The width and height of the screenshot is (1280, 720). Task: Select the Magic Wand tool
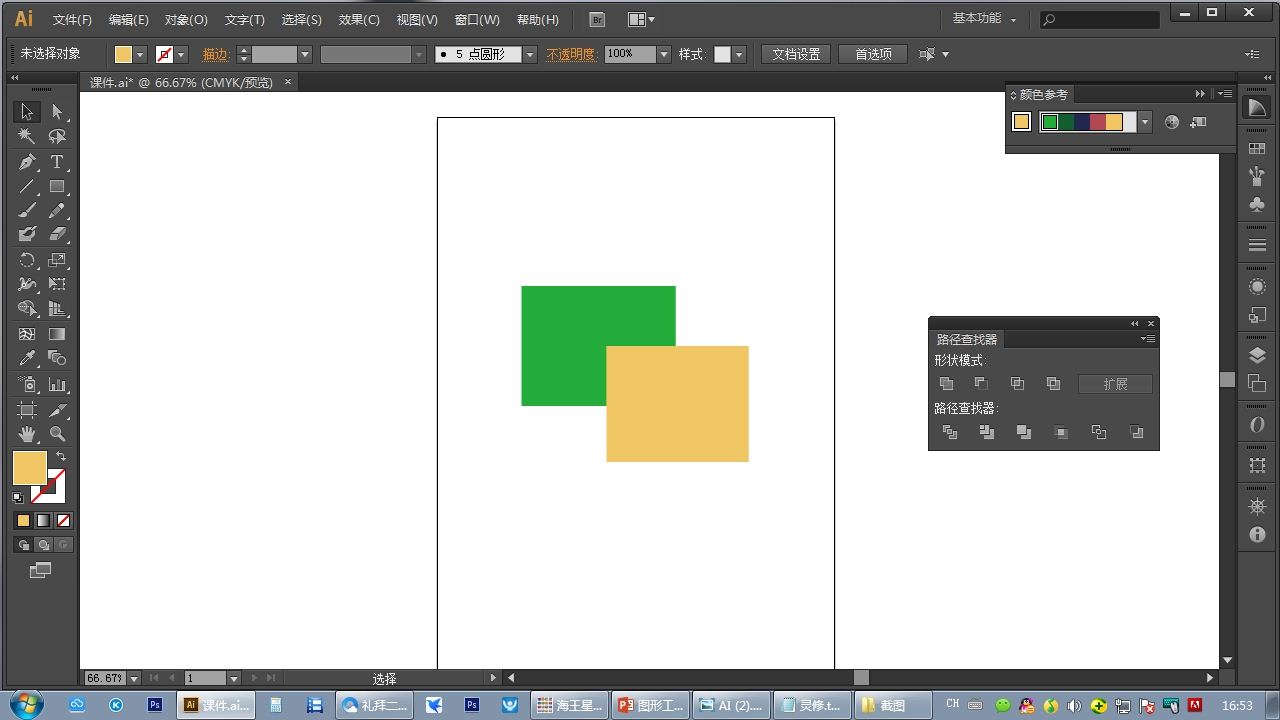(27, 136)
